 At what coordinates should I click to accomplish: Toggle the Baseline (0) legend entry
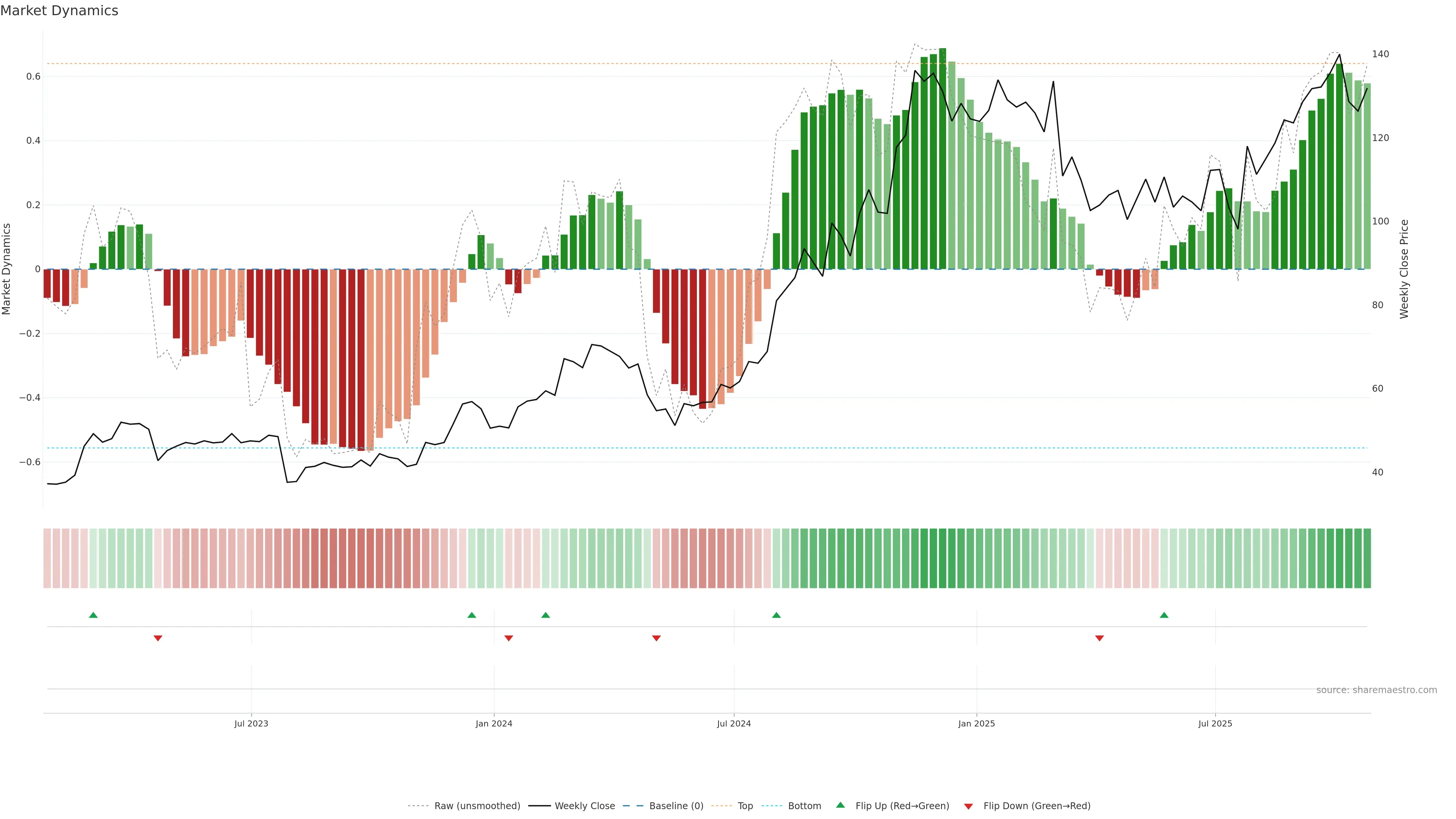tap(676, 806)
